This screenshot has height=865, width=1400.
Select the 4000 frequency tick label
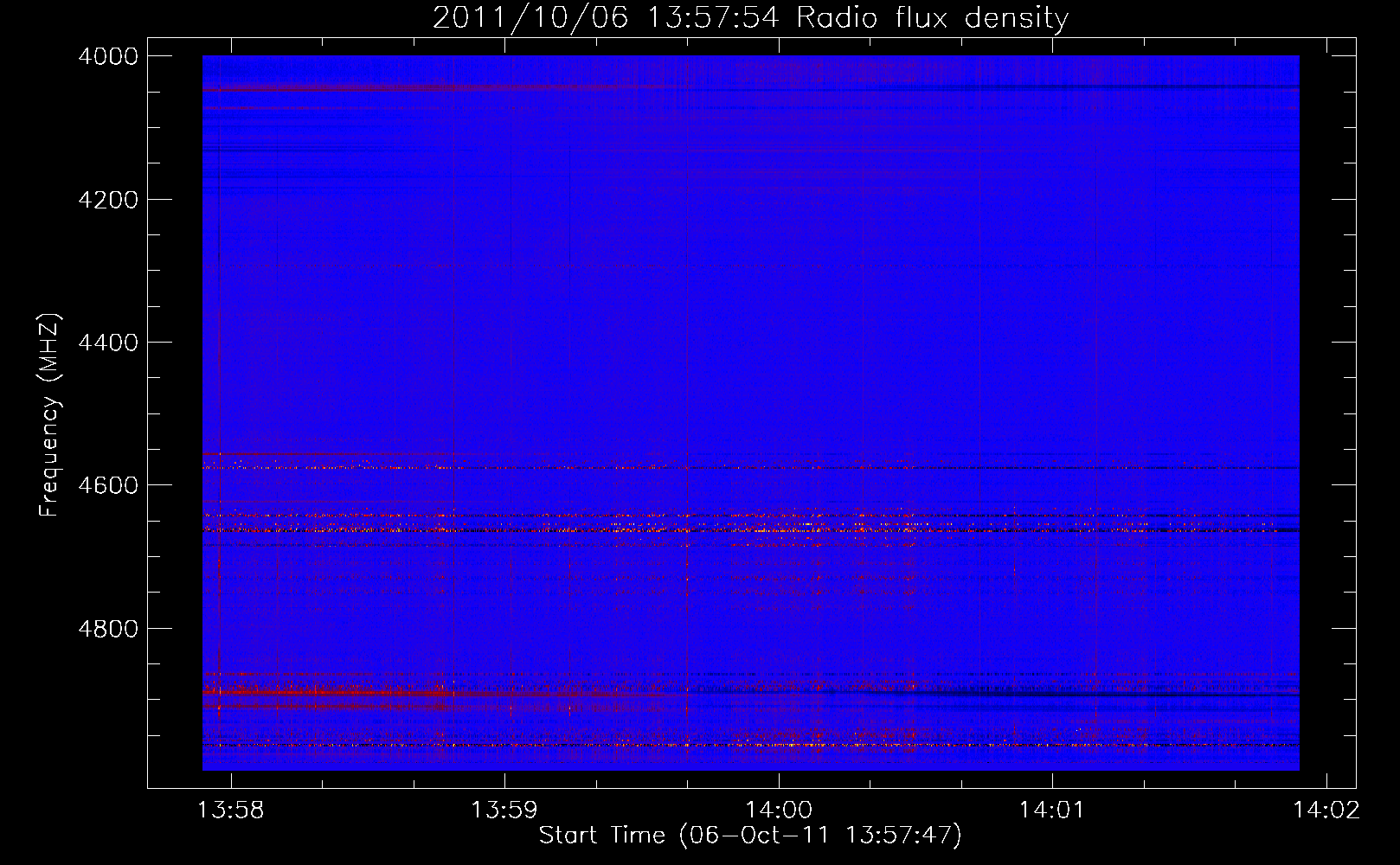tap(108, 56)
